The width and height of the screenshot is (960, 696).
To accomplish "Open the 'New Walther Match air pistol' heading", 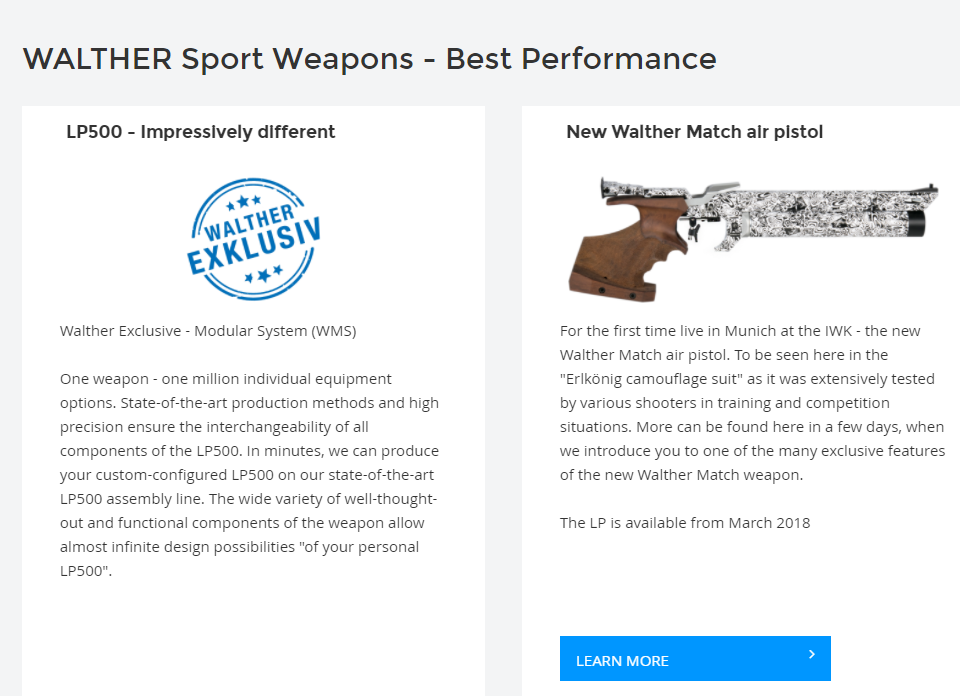I will 694,132.
